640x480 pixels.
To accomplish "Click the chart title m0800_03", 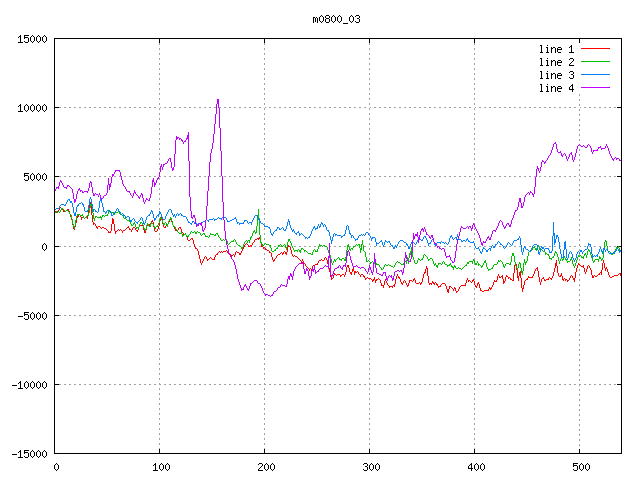I will pyautogui.click(x=337, y=19).
